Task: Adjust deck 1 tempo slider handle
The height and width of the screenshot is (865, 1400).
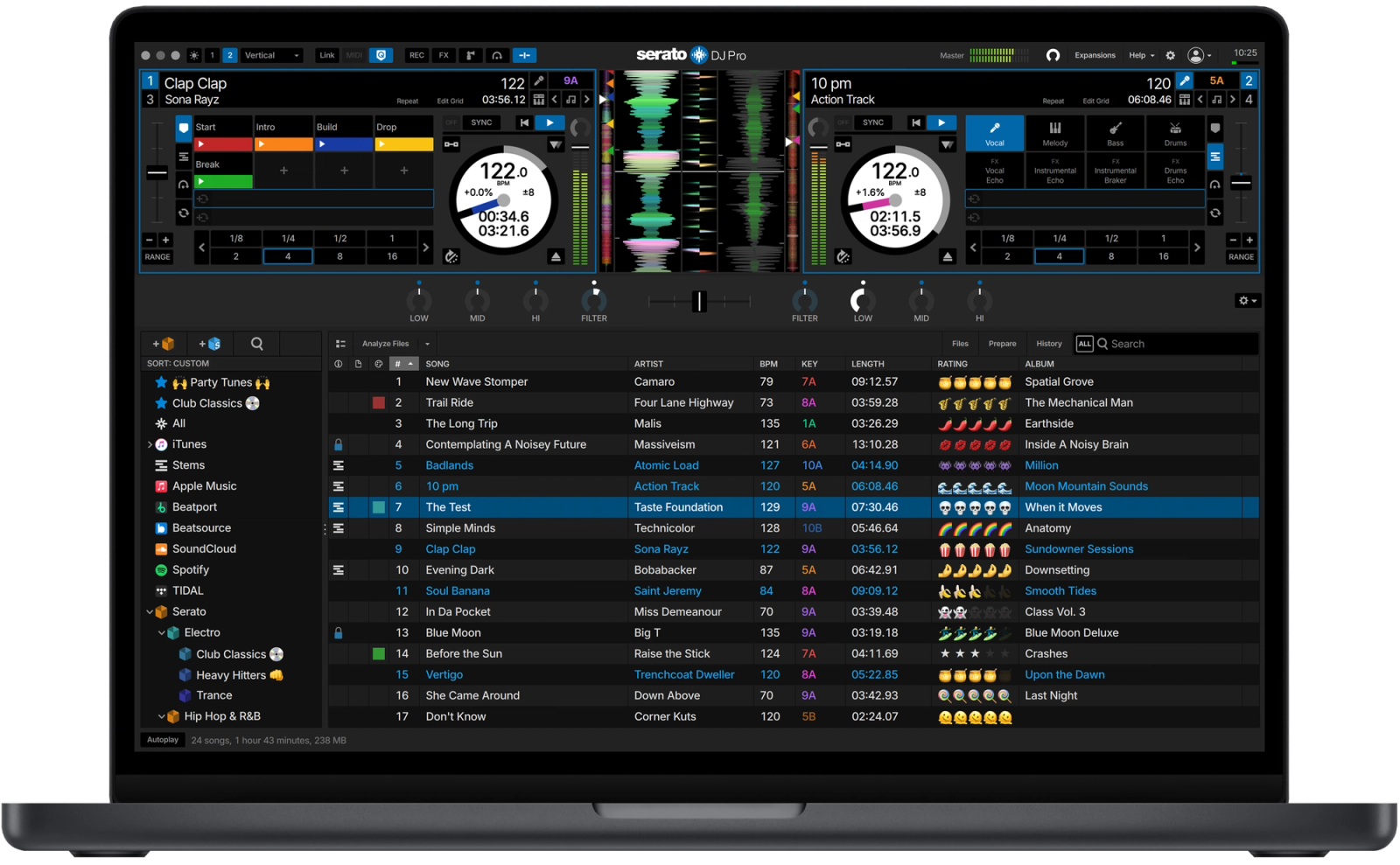Action: point(157,172)
